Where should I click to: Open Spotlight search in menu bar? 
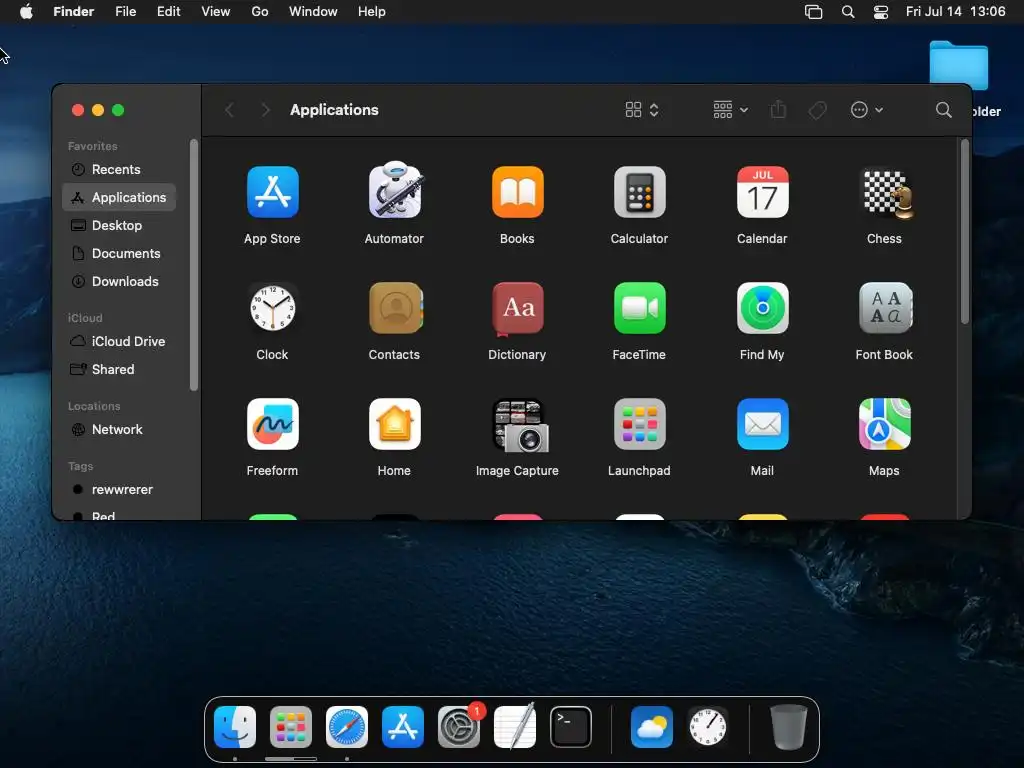click(848, 12)
